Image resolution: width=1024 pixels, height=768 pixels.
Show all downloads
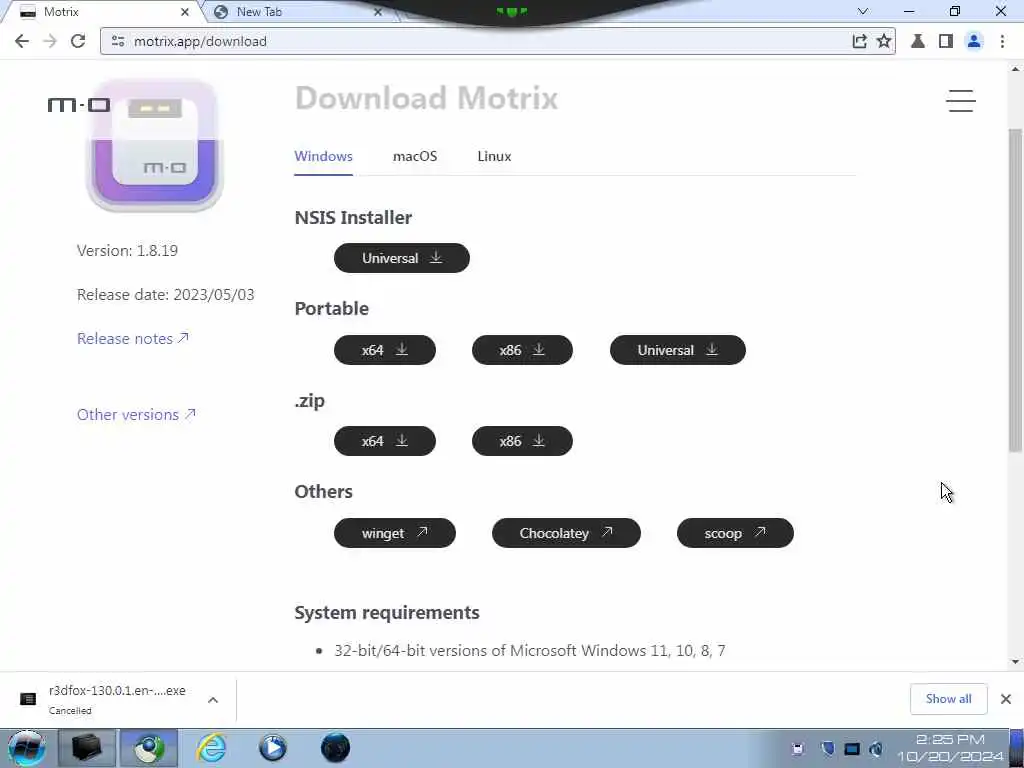948,699
